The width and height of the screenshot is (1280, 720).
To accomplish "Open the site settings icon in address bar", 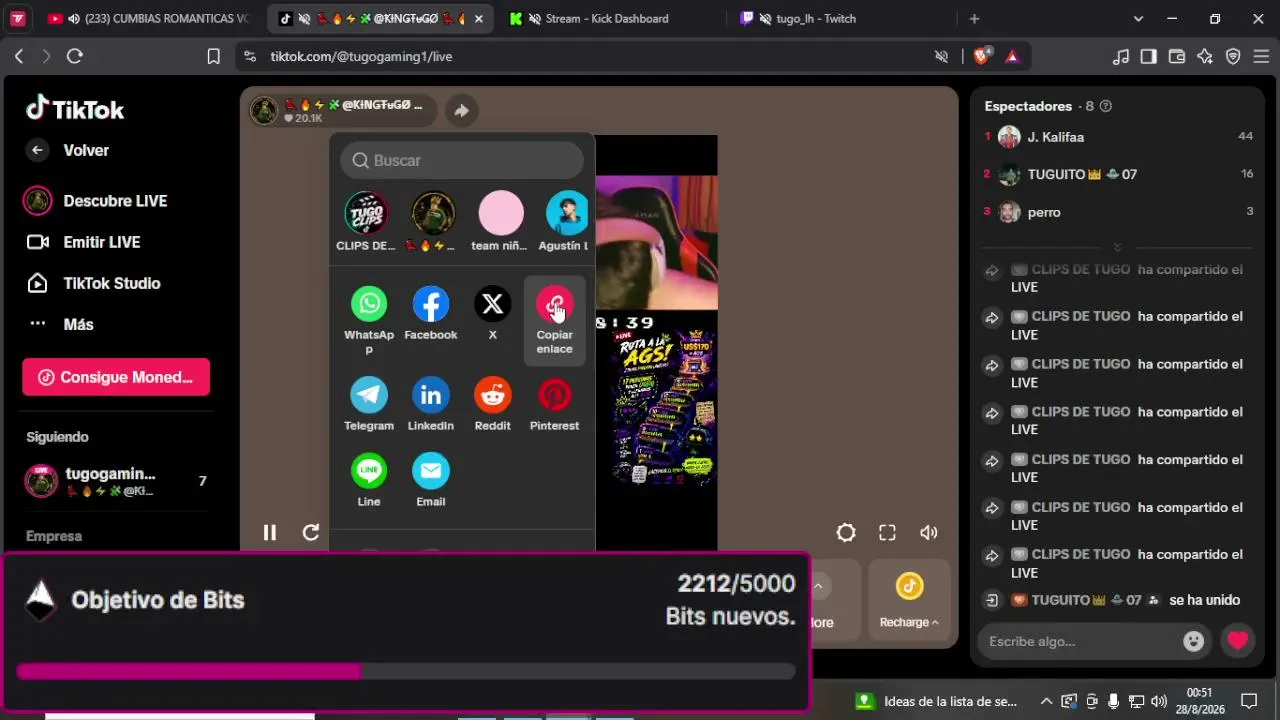I will [250, 57].
